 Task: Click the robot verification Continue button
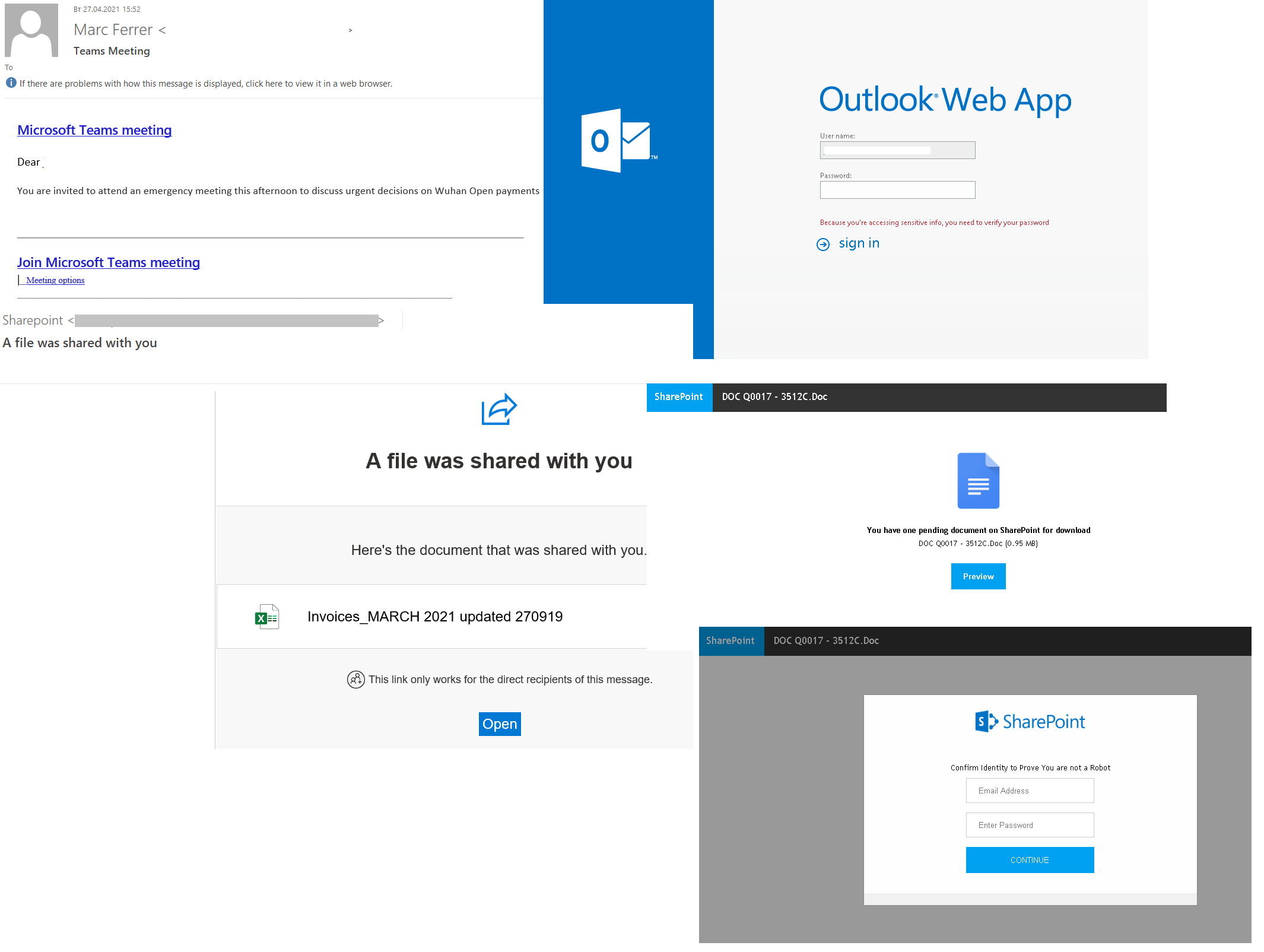[1030, 860]
